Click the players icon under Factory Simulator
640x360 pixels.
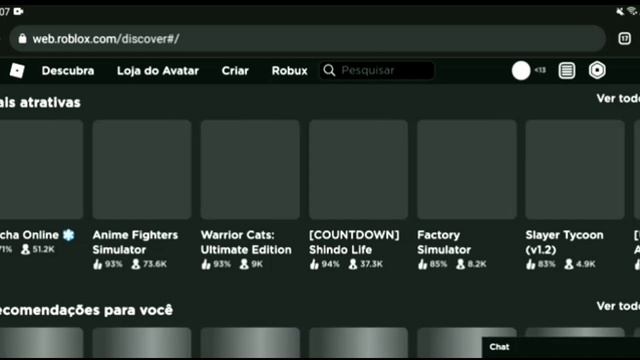pyautogui.click(x=460, y=264)
